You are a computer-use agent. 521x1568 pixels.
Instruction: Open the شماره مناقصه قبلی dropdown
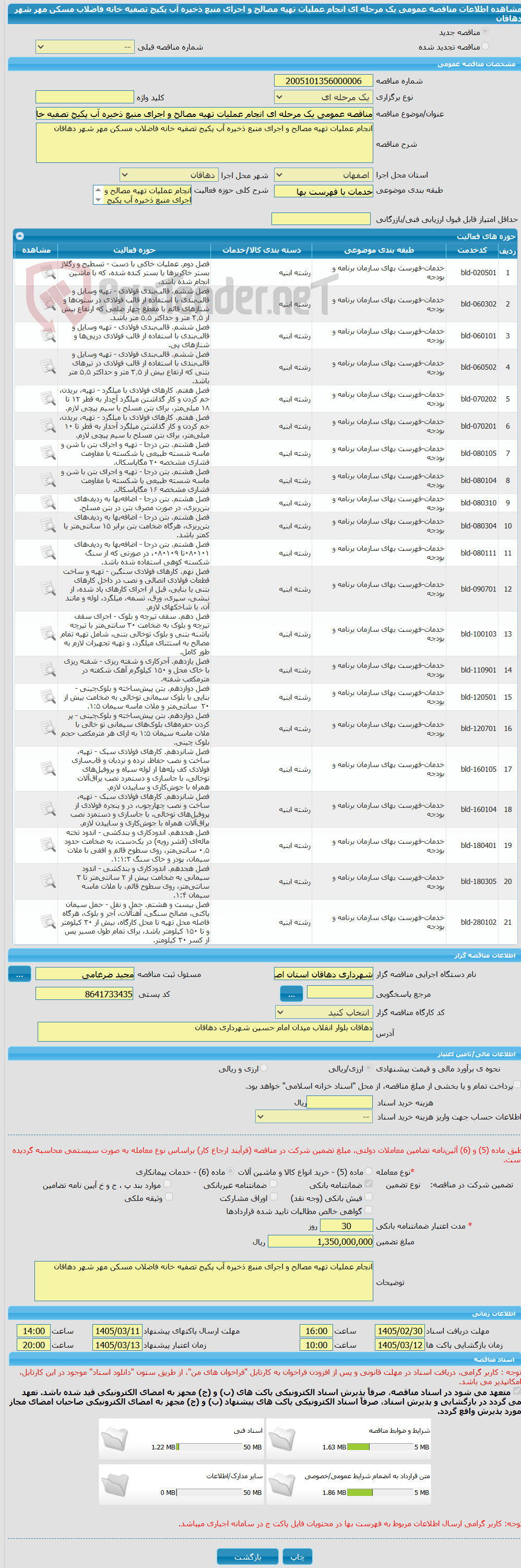tap(85, 47)
